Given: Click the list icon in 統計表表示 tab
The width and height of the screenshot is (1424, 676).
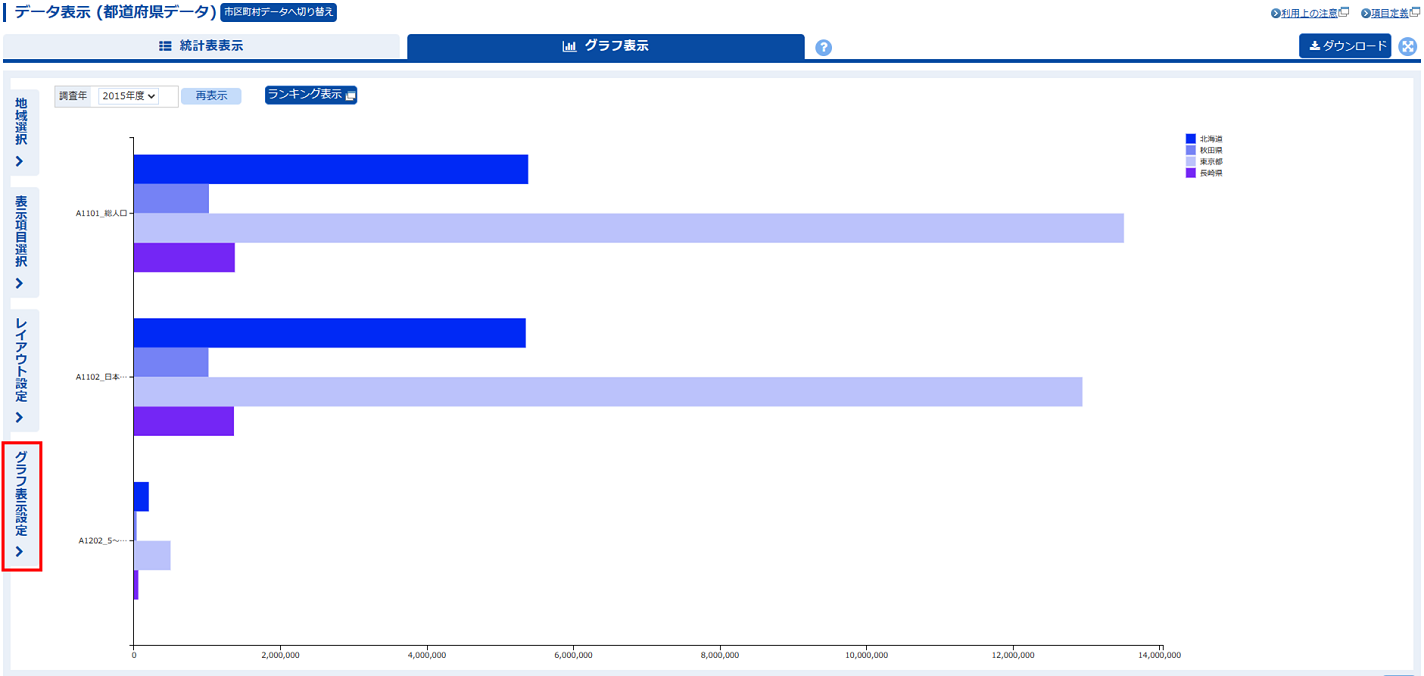Looking at the screenshot, I should coord(165,46).
